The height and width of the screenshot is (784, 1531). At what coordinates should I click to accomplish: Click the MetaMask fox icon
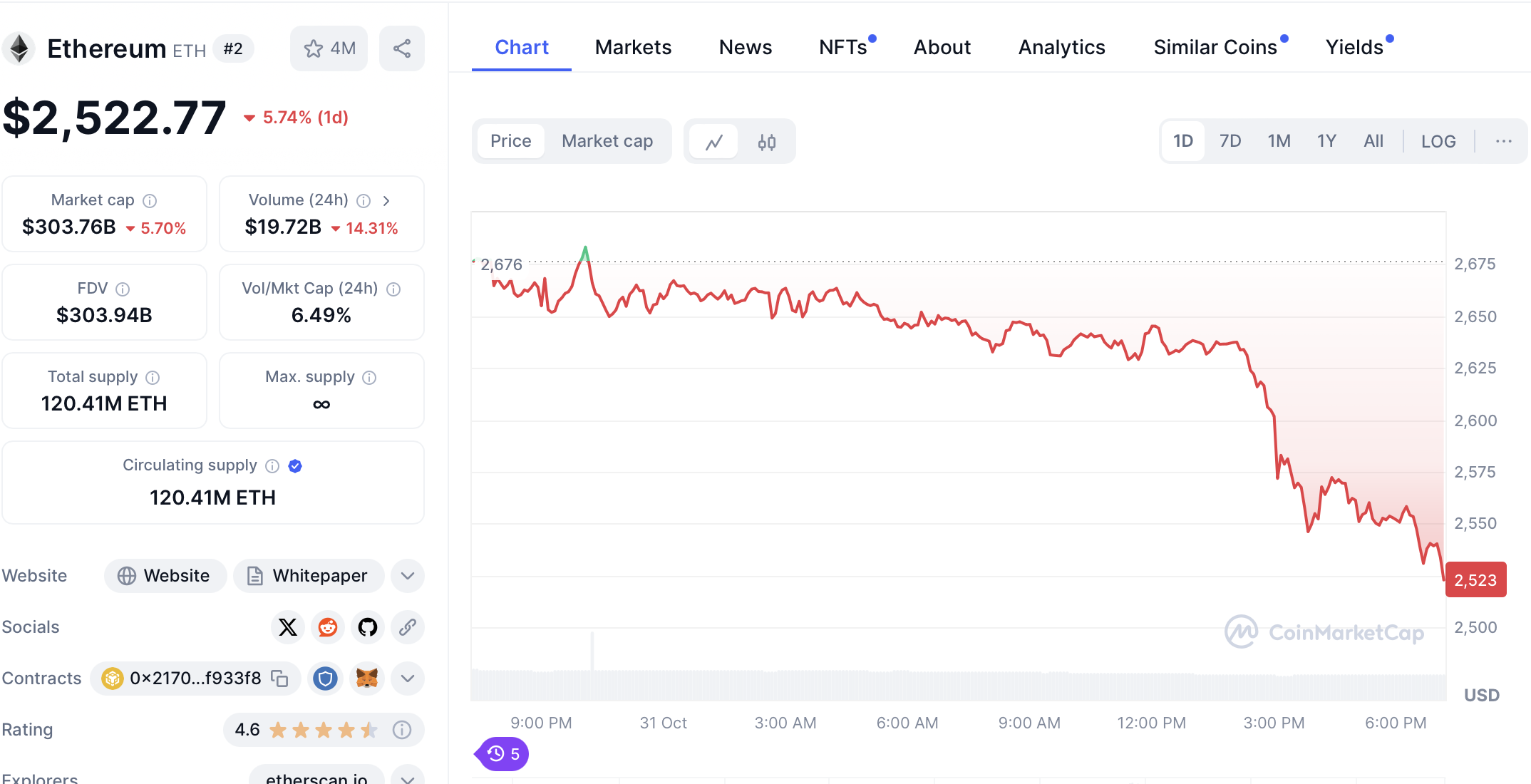[367, 679]
